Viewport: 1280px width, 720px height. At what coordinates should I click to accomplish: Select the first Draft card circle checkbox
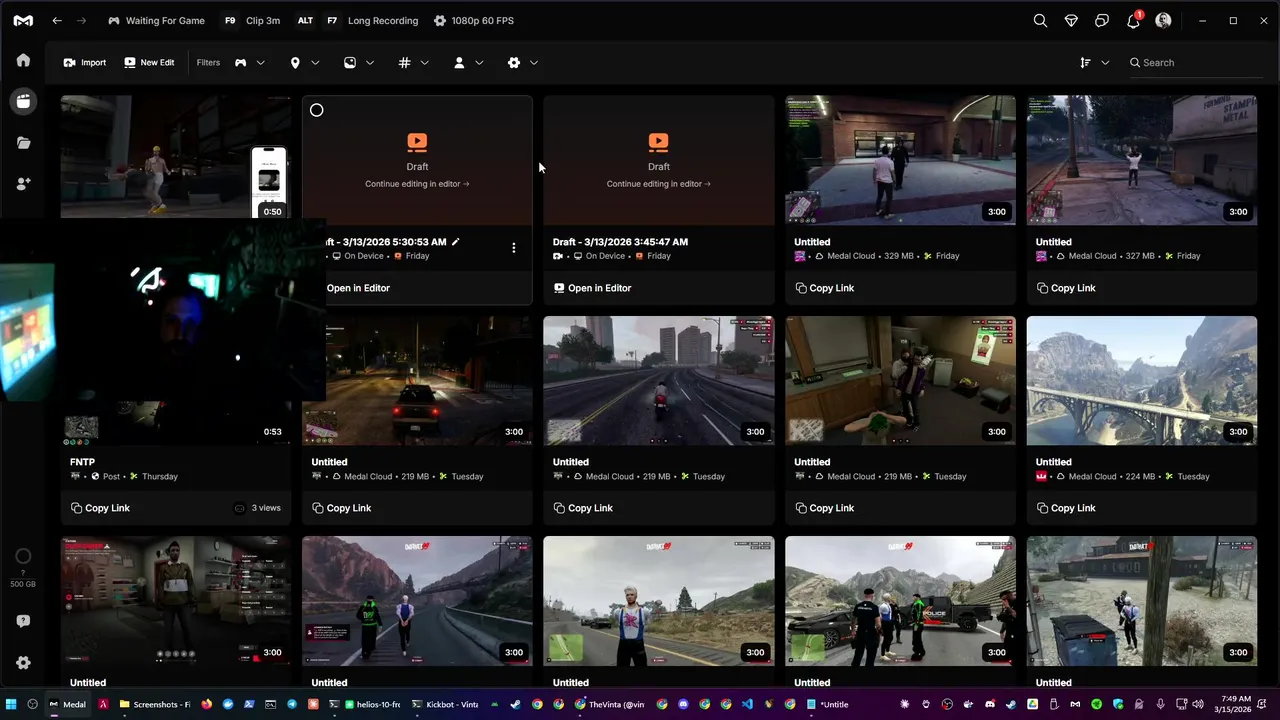click(317, 110)
